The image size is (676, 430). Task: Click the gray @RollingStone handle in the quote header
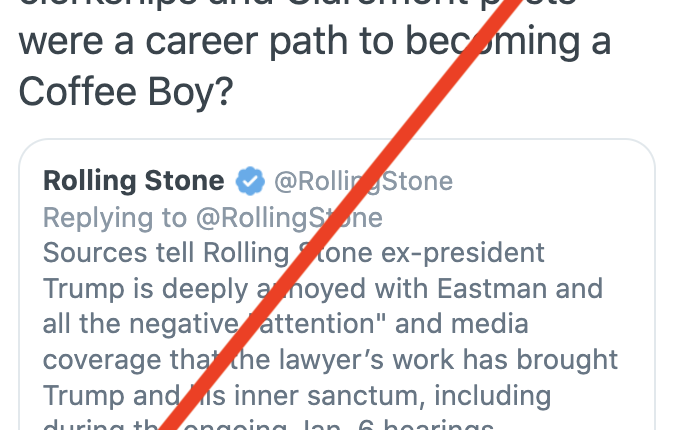(363, 181)
